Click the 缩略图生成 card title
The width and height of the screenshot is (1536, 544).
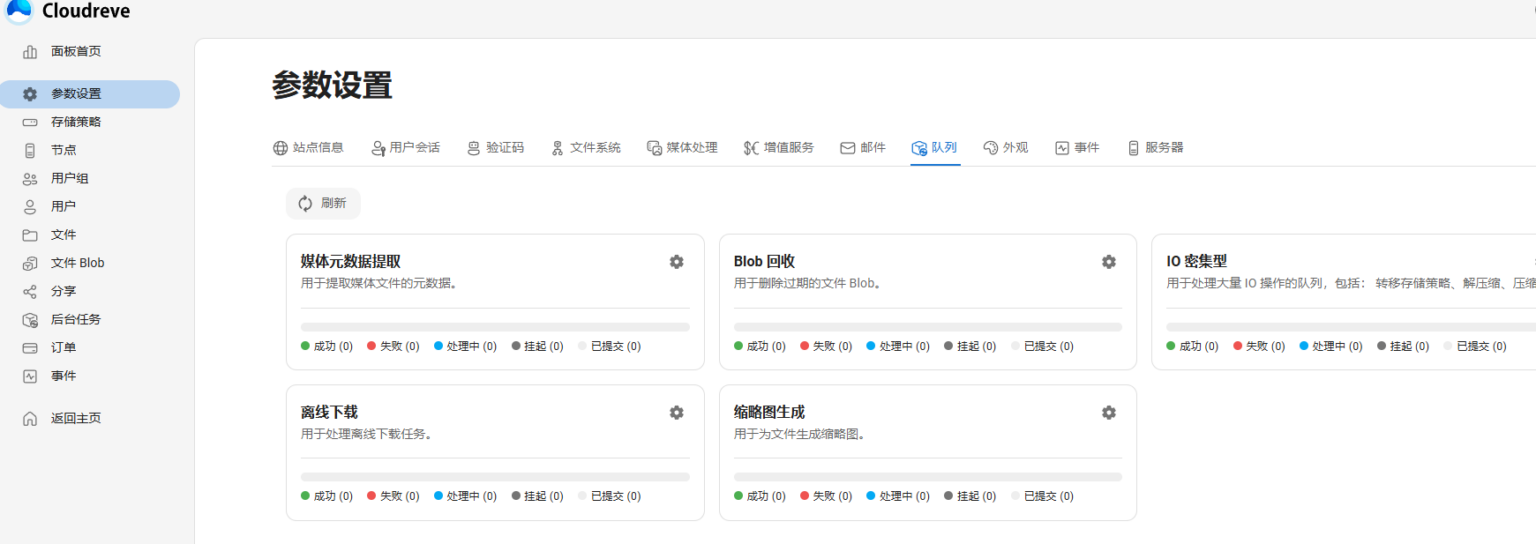point(769,412)
